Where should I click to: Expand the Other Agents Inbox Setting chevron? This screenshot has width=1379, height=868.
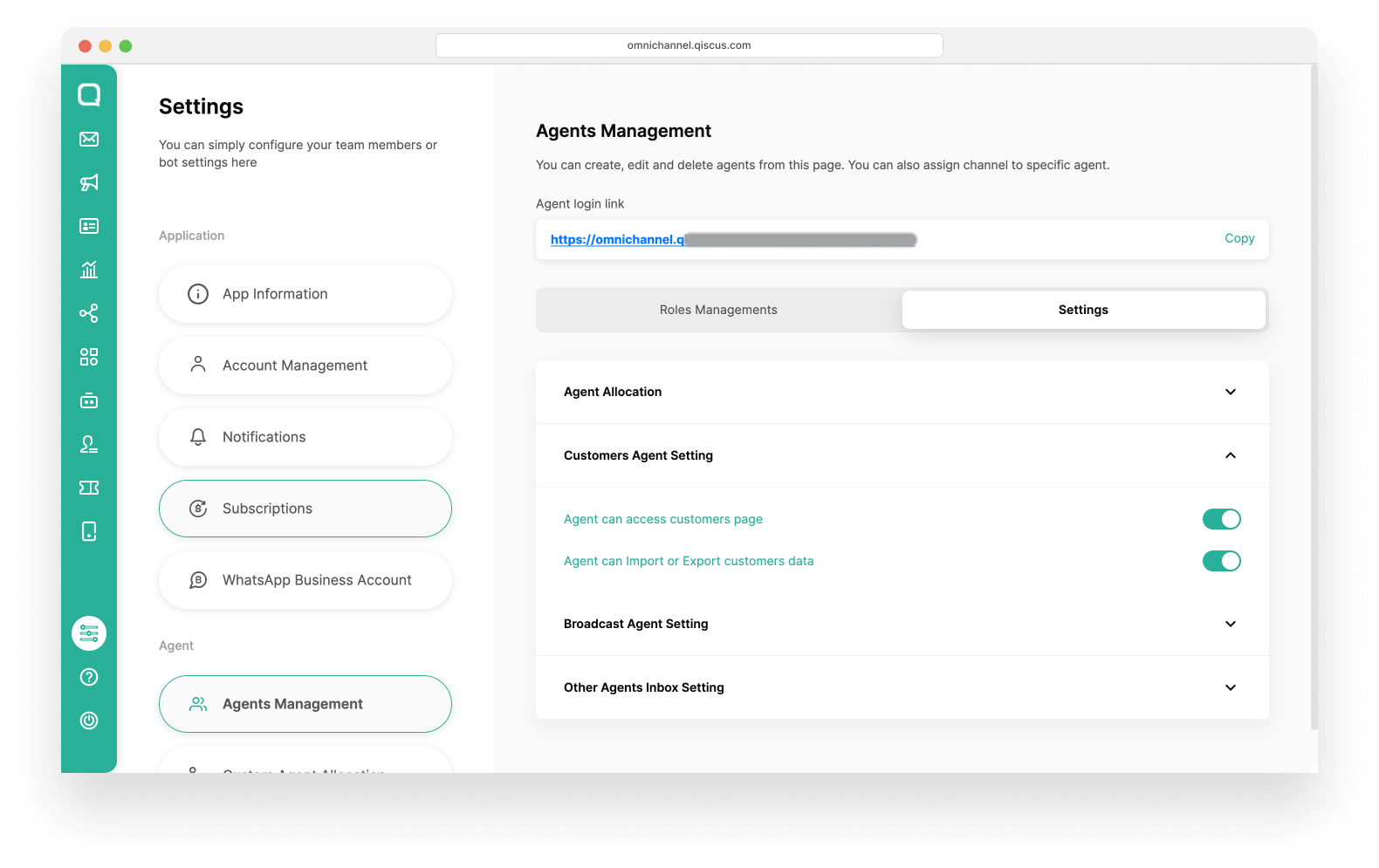coord(1231,687)
